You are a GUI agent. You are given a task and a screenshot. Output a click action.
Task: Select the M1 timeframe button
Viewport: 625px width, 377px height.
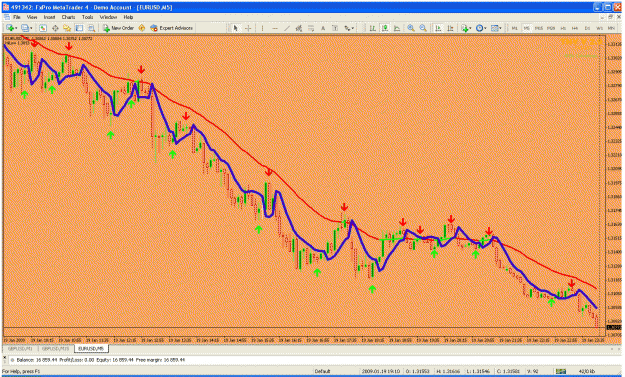[x=514, y=28]
